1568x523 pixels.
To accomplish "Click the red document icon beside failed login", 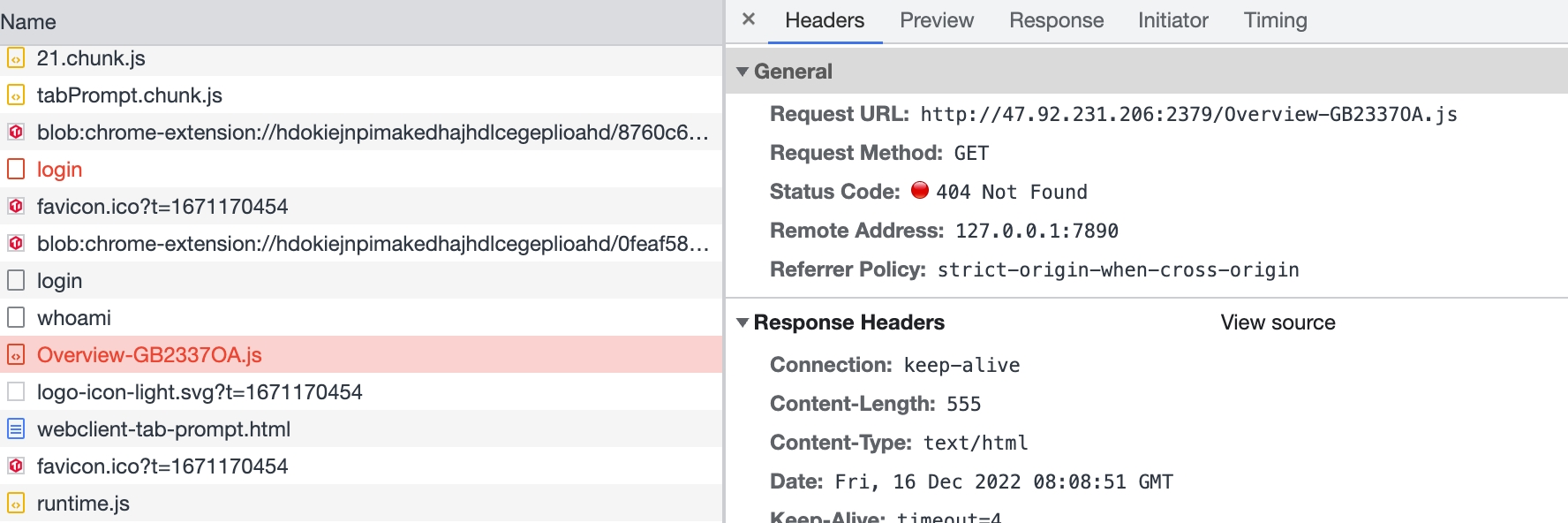I will click(16, 169).
